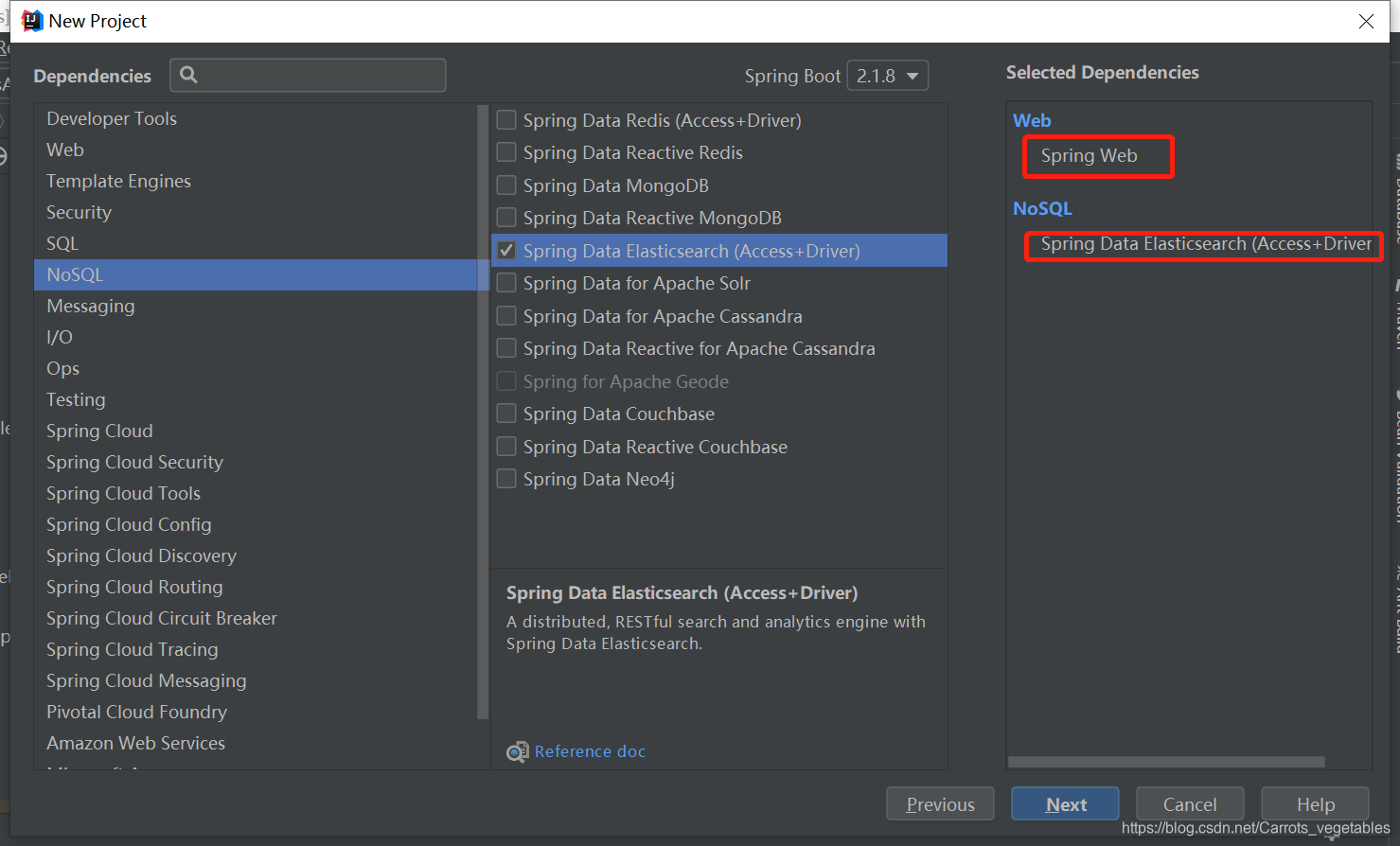Select Spring Cloud Tools category
Image resolution: width=1400 pixels, height=846 pixels.
tap(256, 493)
